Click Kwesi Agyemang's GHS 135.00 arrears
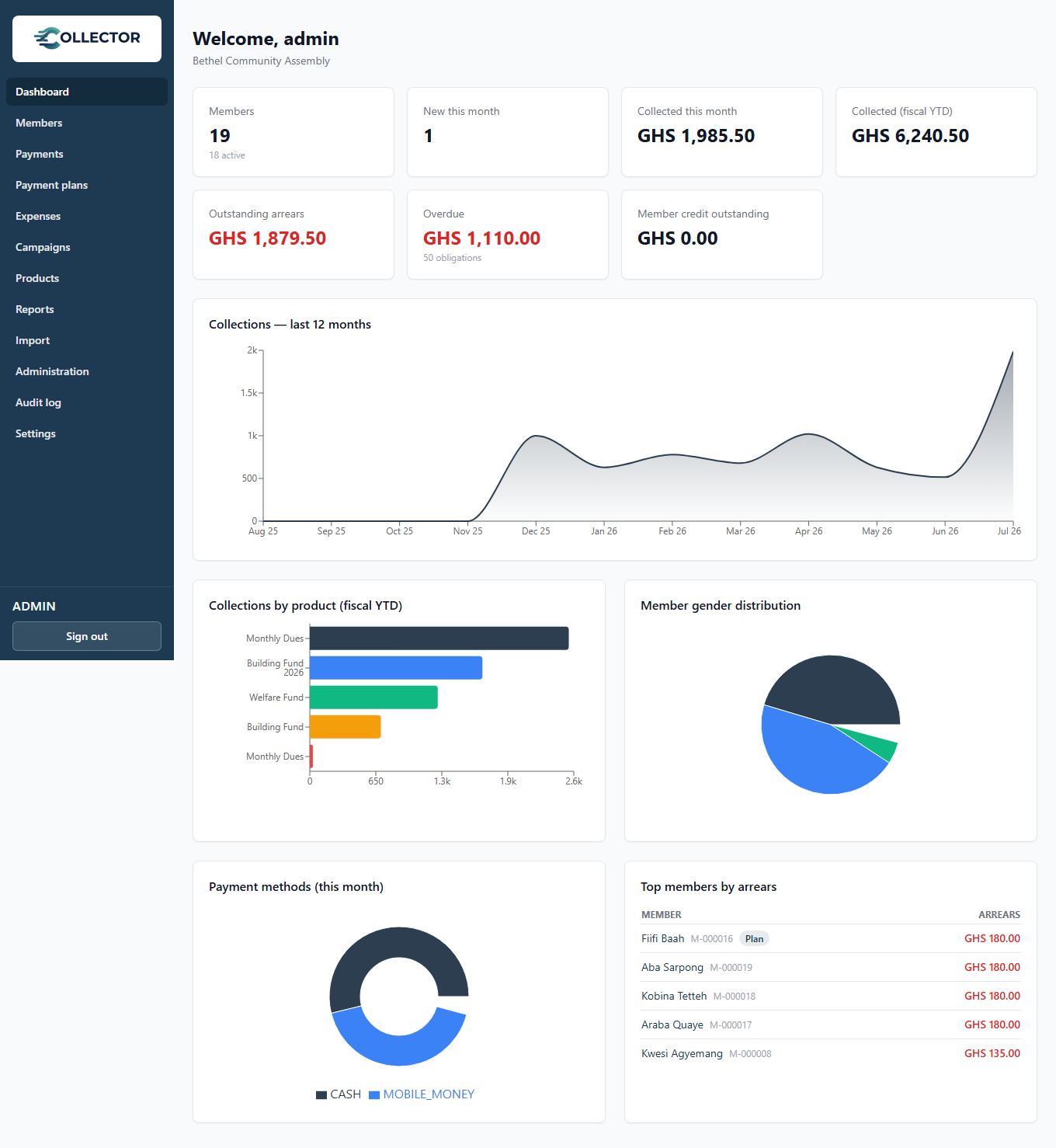 [x=992, y=1054]
